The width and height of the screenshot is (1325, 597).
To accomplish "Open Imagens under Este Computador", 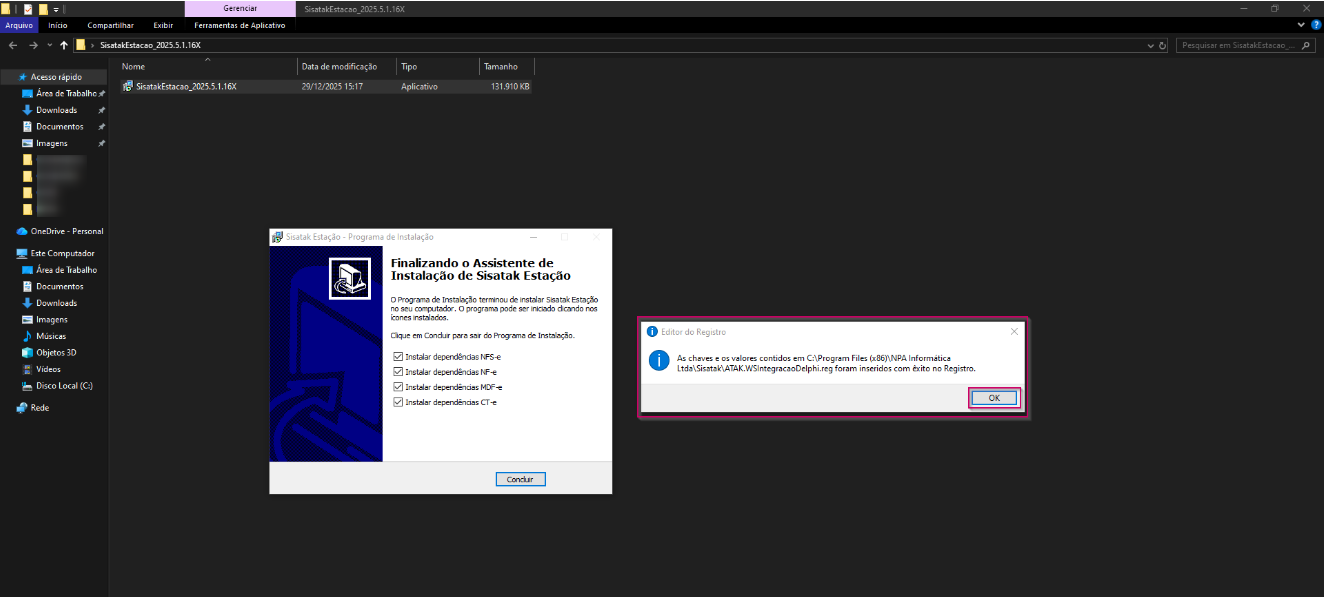I will coord(45,319).
